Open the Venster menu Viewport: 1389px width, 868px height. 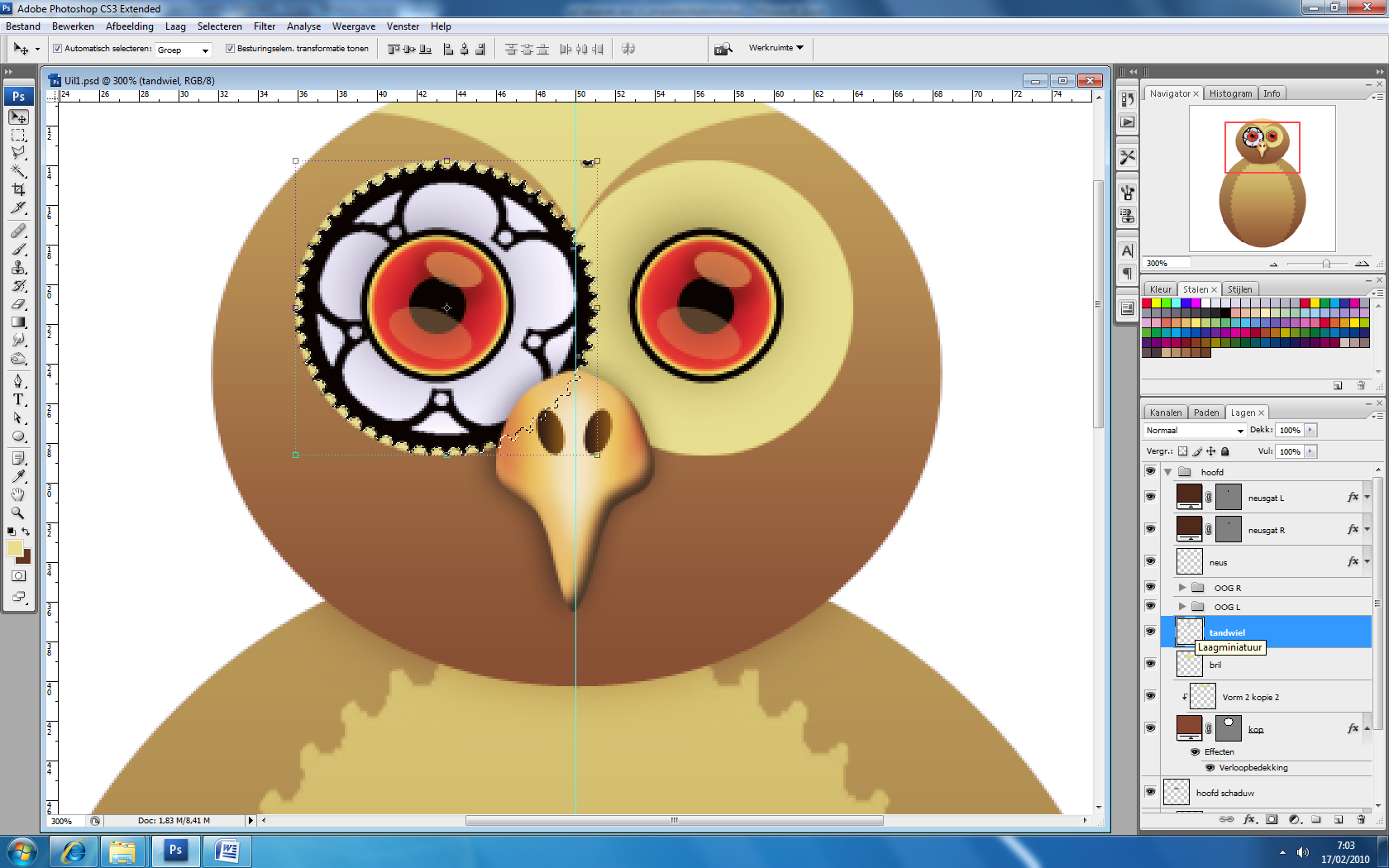click(403, 26)
